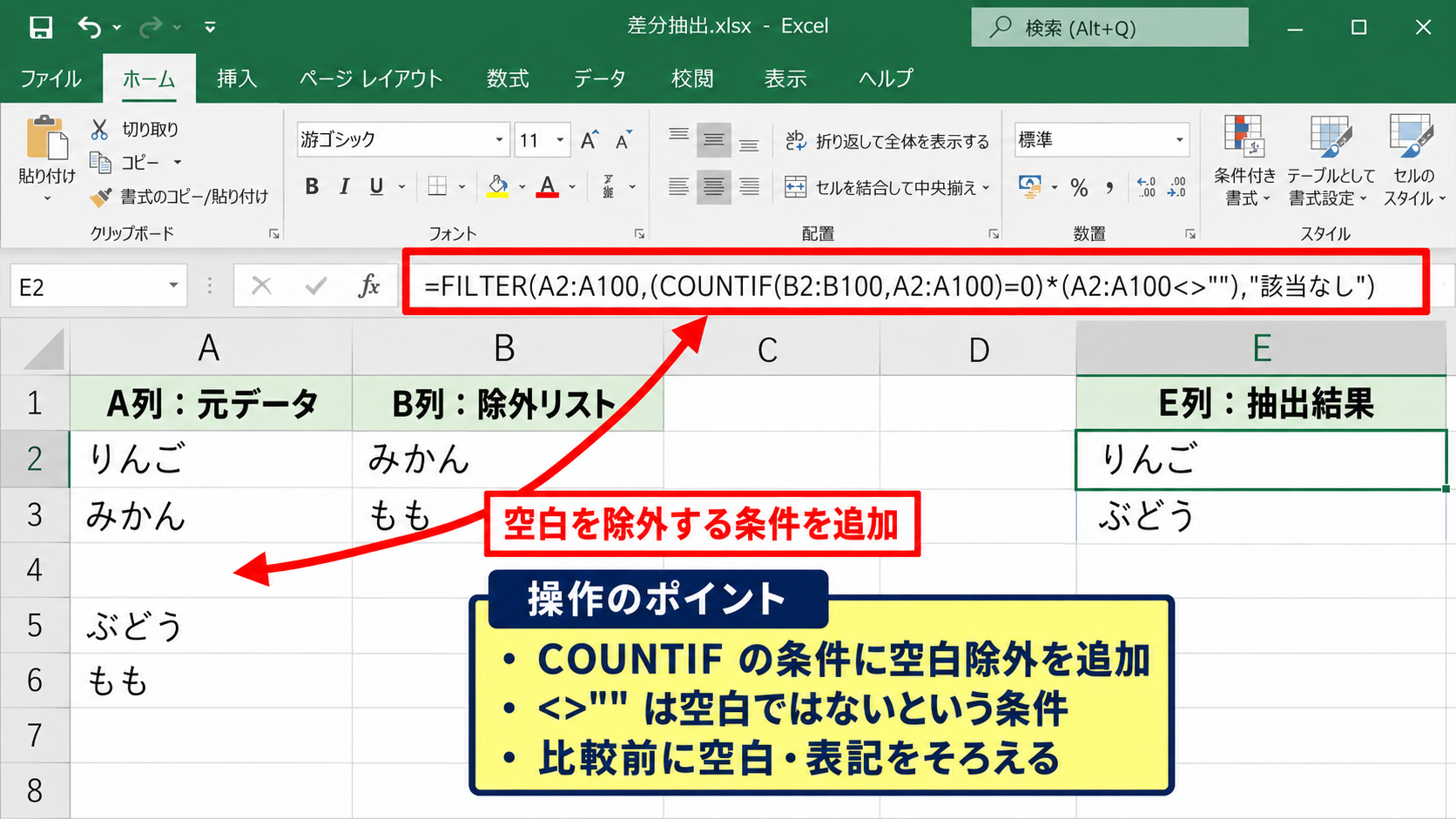1456x819 pixels.
Task: Increase font size with the large A icon
Action: (x=590, y=140)
